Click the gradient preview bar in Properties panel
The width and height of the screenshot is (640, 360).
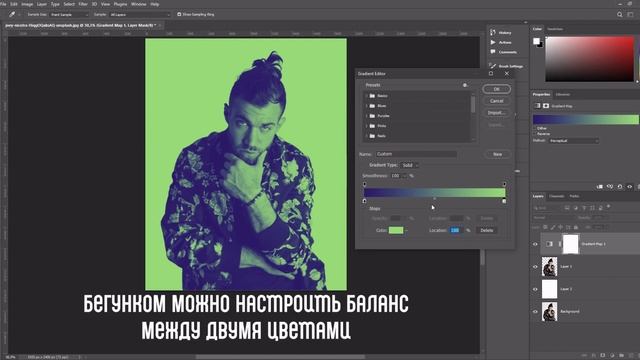point(586,119)
